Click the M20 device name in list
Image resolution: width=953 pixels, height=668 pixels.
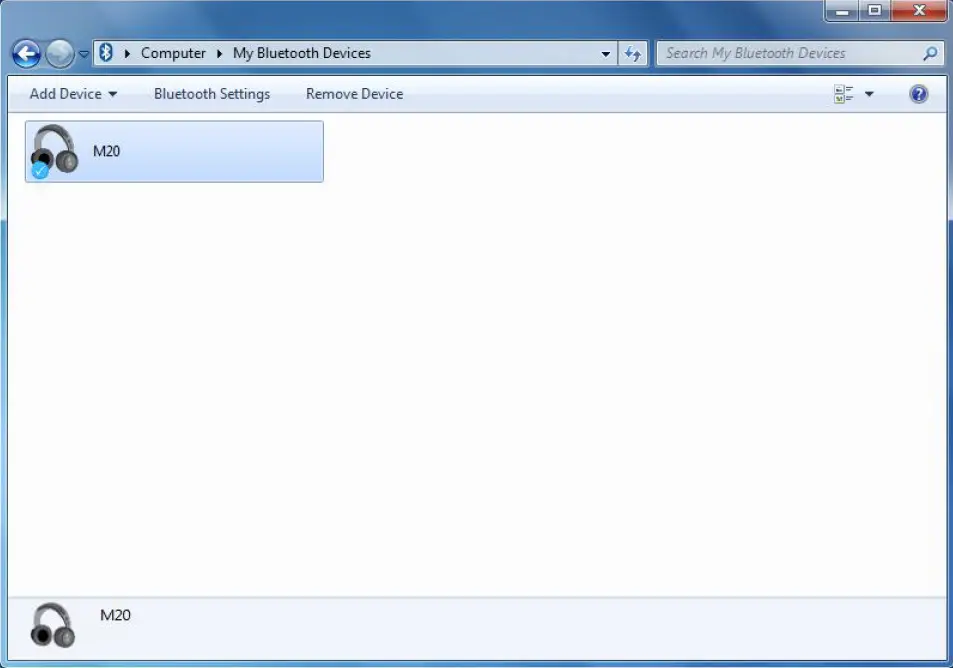(106, 151)
